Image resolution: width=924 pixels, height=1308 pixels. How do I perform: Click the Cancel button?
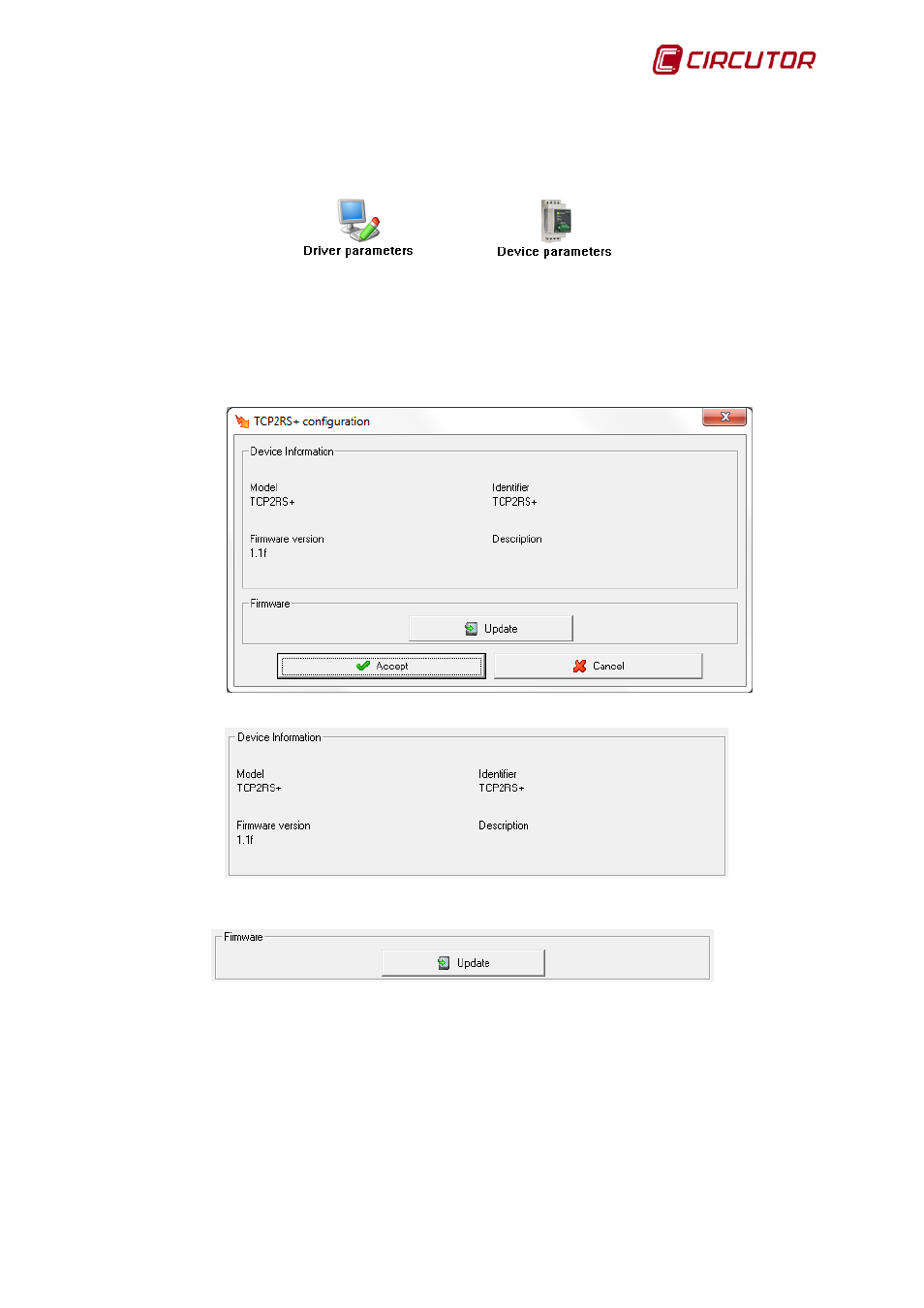(598, 666)
